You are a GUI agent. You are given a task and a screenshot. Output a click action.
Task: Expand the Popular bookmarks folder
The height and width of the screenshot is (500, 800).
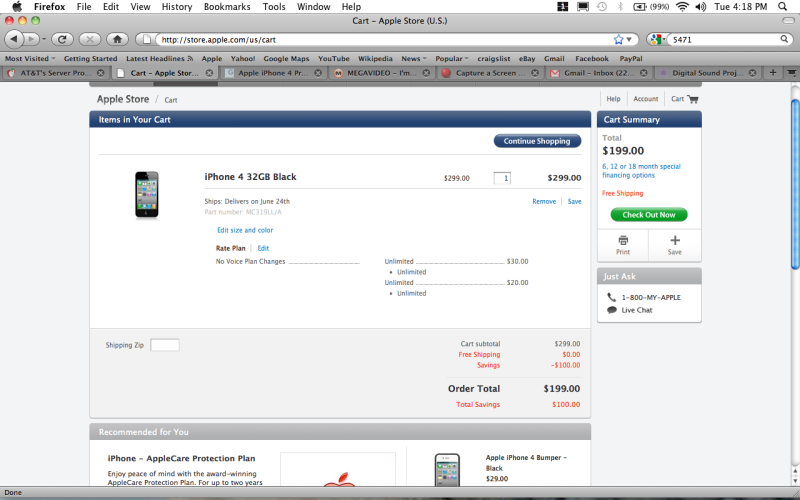[x=452, y=59]
